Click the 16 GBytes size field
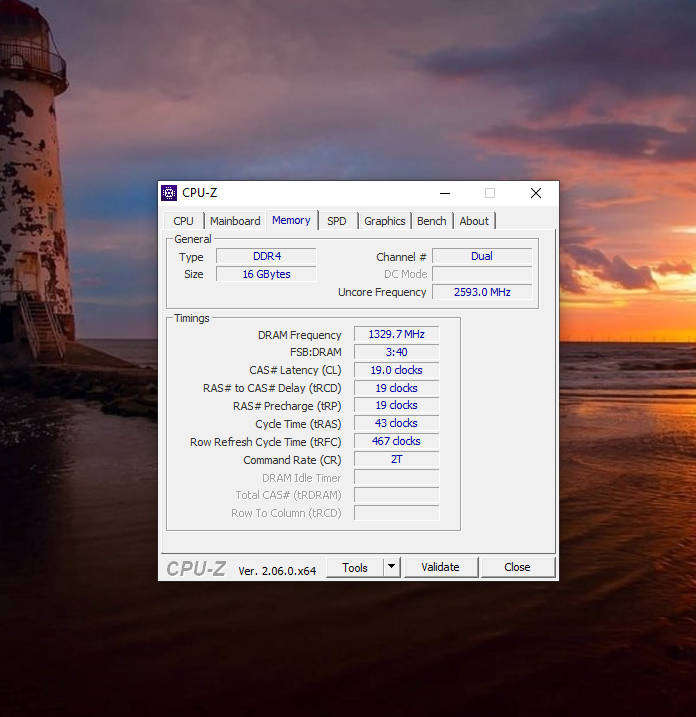Screen dimensions: 696x717 coord(267,274)
